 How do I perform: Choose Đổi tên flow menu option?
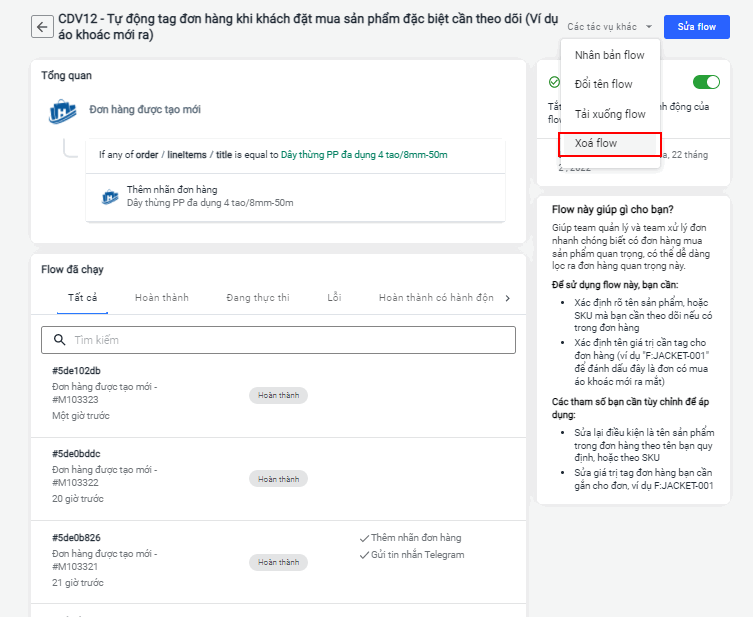coord(603,84)
